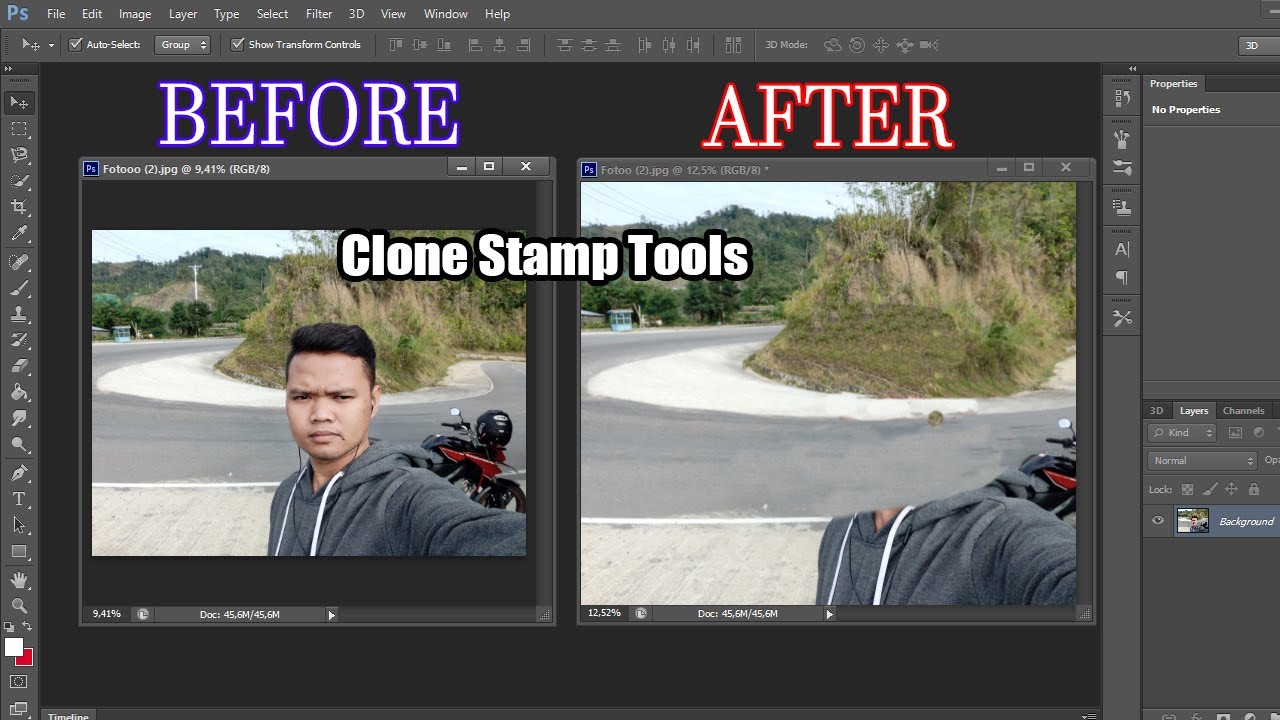This screenshot has height=720, width=1280.
Task: Select the Dodge tool
Action: tap(19, 444)
